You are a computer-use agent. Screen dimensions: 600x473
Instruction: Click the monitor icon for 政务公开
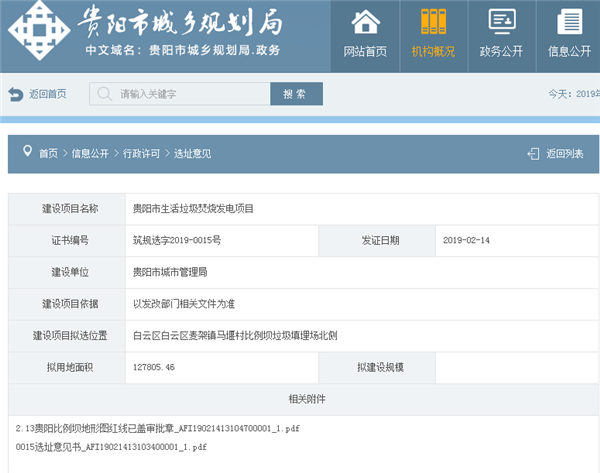(x=502, y=22)
